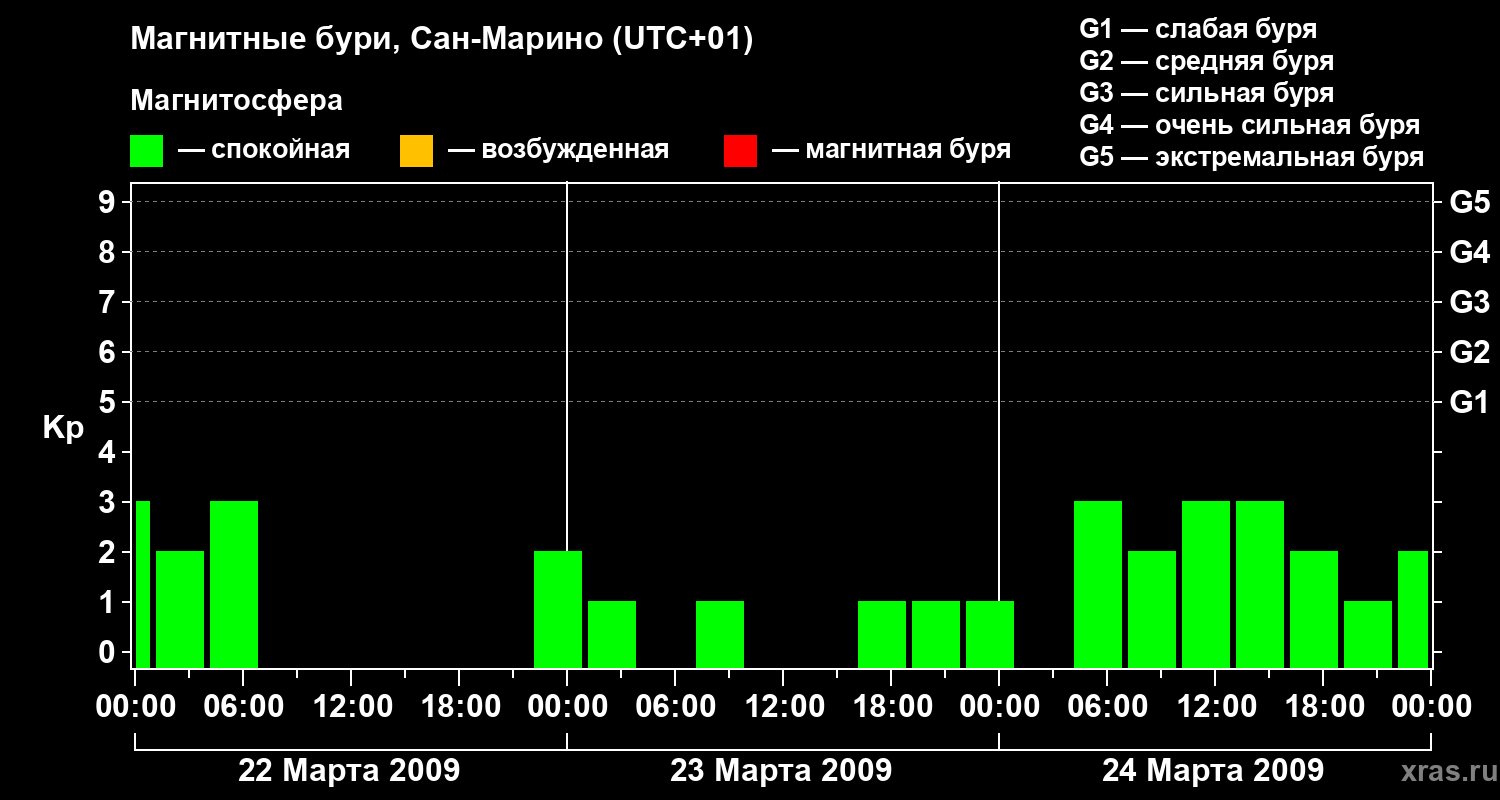
Task: Select the 'G3 — сильная буря' legend line
Action: coord(1207,93)
